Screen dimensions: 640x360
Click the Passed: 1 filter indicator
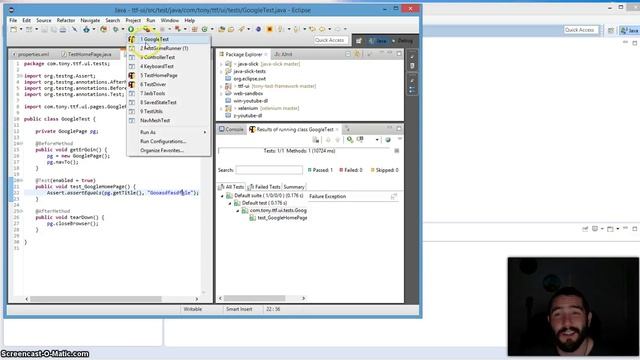tap(320, 170)
